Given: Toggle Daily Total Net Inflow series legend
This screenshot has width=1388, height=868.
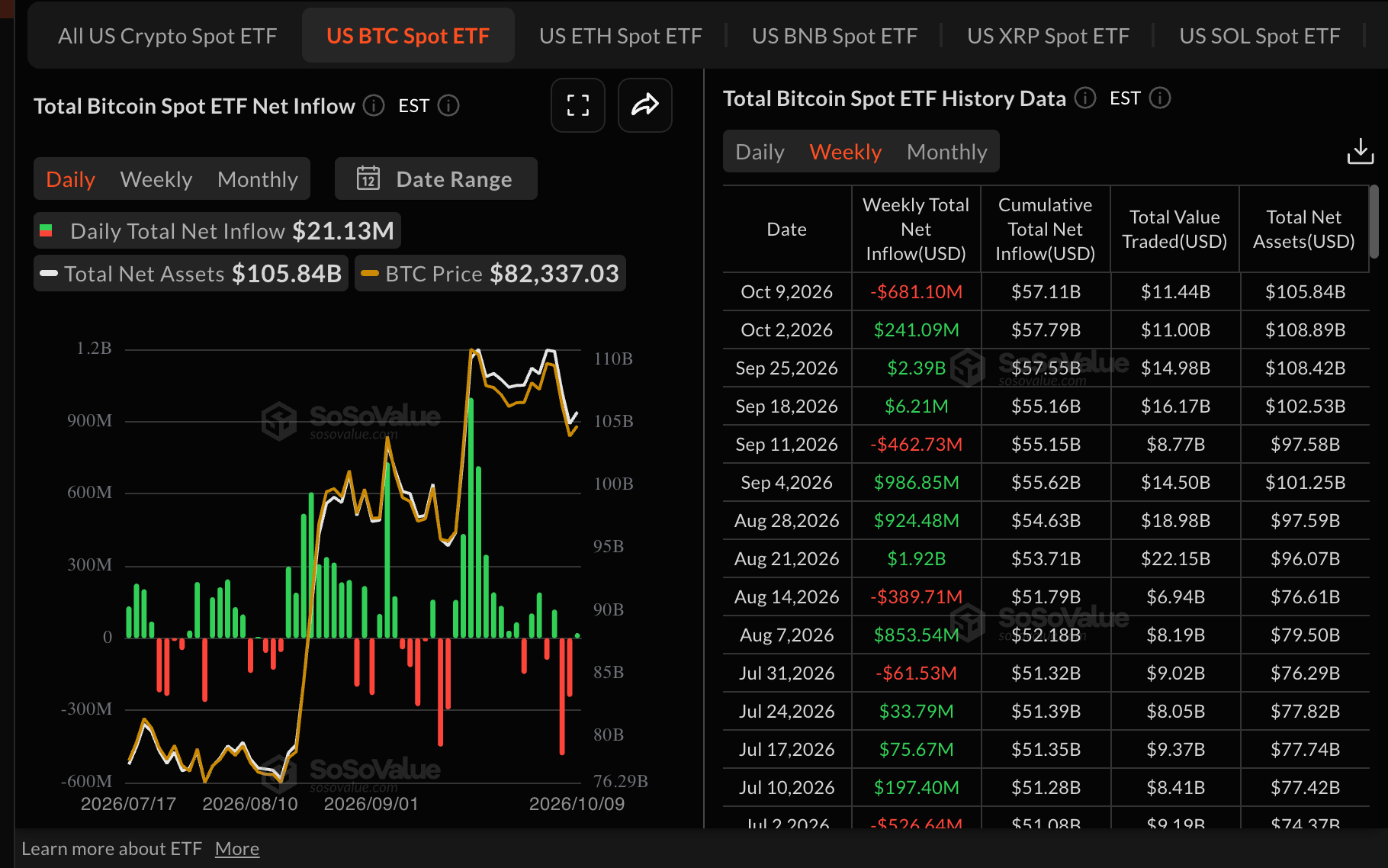Looking at the screenshot, I should click(217, 230).
